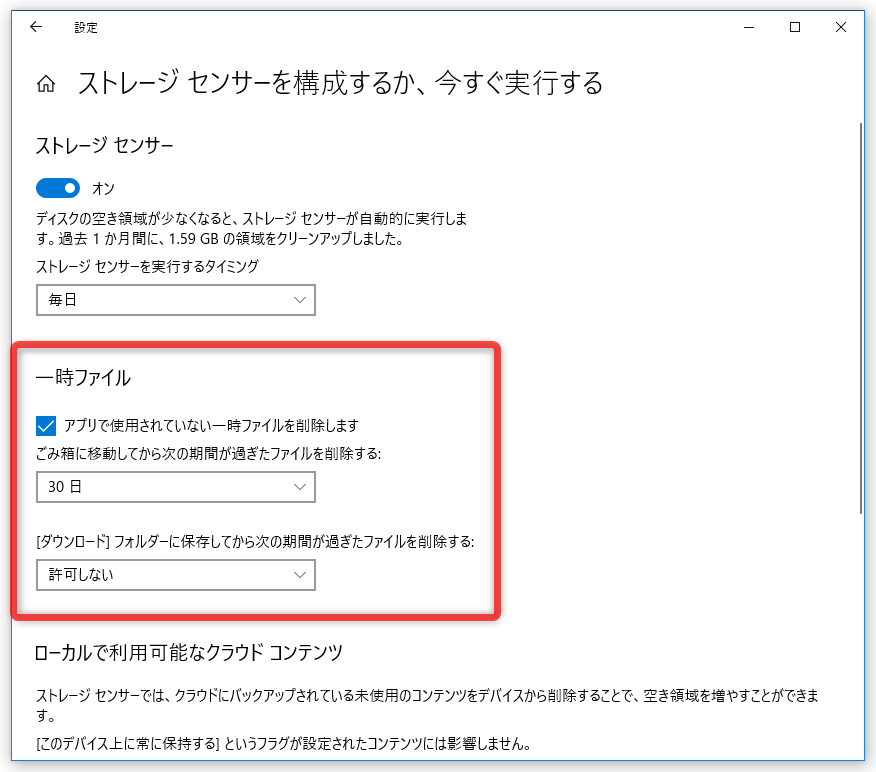Turn off the ストレージ センサー toggle
The height and width of the screenshot is (772, 876).
[x=58, y=188]
